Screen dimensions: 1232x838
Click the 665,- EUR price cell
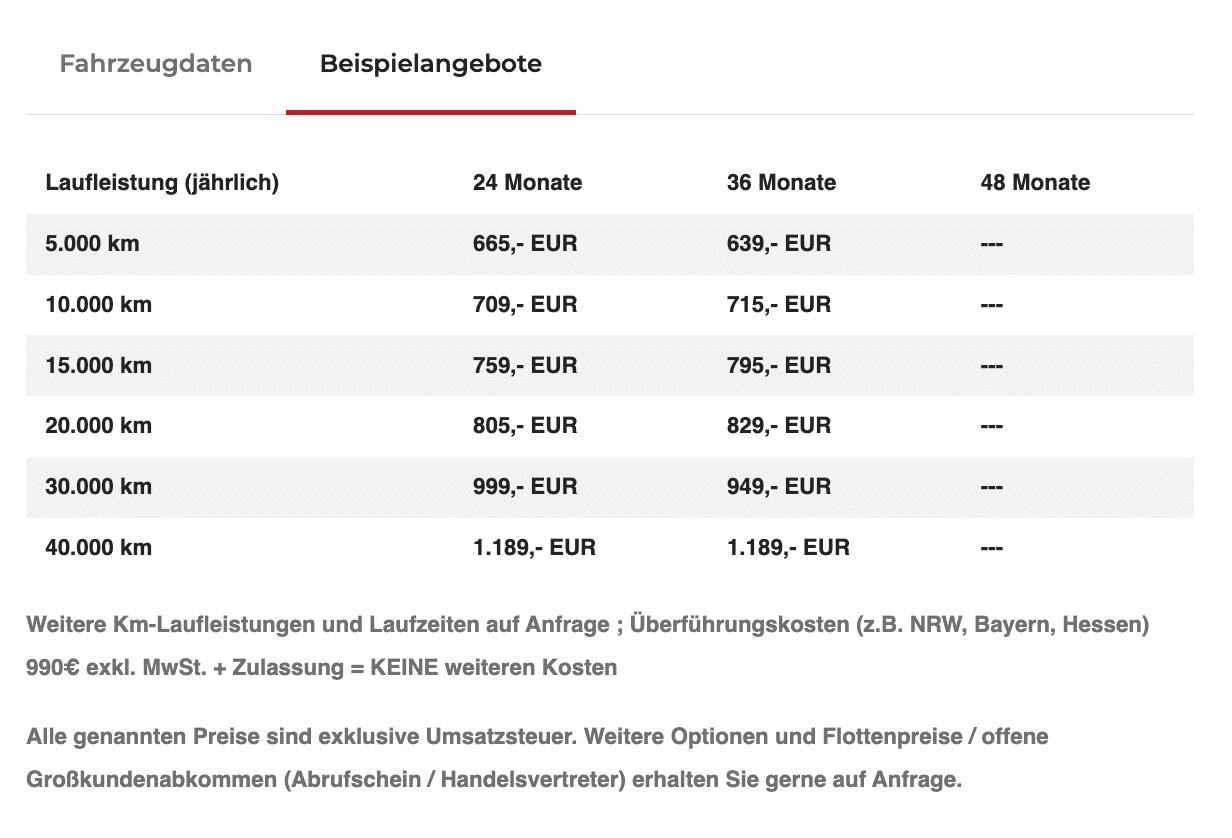click(x=525, y=244)
